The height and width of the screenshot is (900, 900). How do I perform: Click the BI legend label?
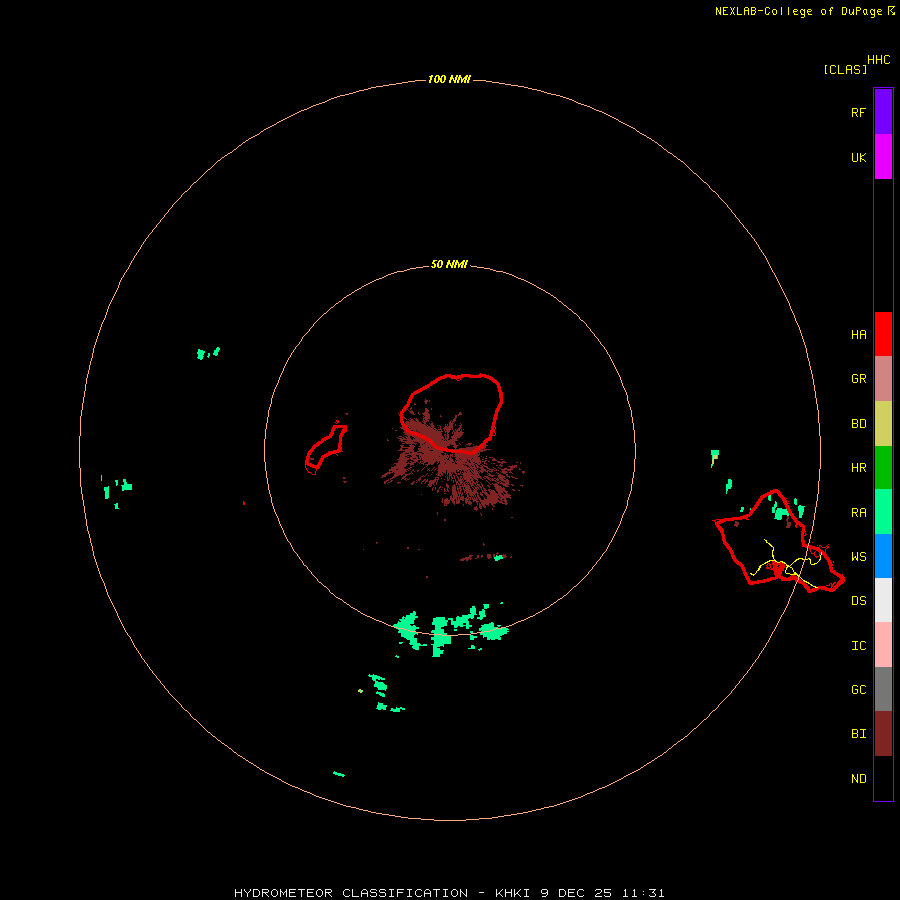(858, 734)
